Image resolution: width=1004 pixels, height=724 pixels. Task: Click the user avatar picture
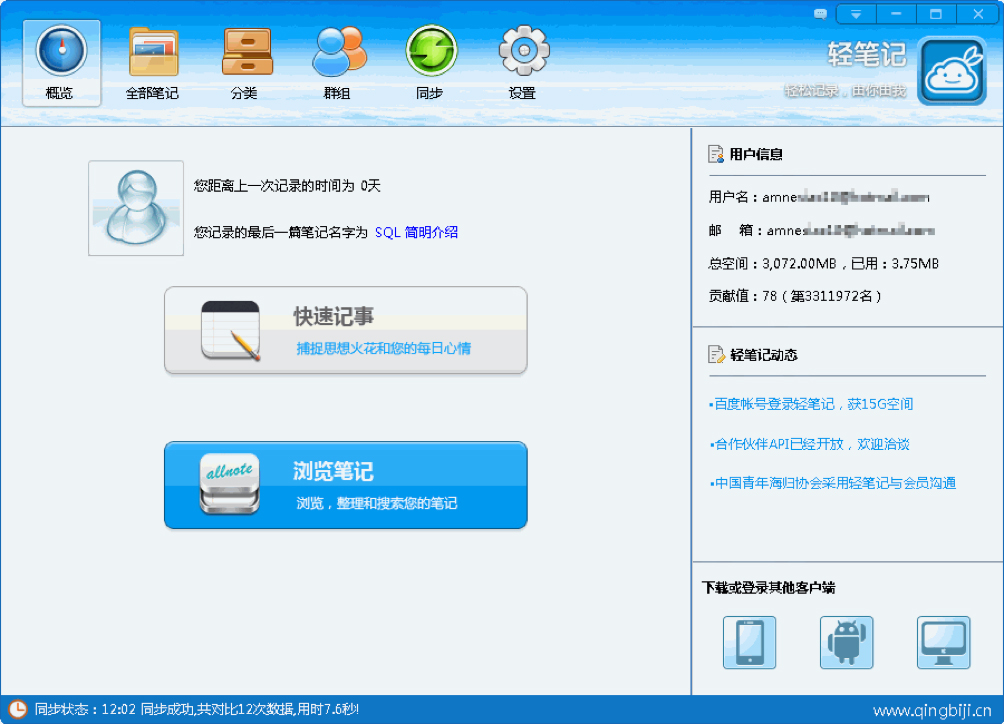pos(136,208)
